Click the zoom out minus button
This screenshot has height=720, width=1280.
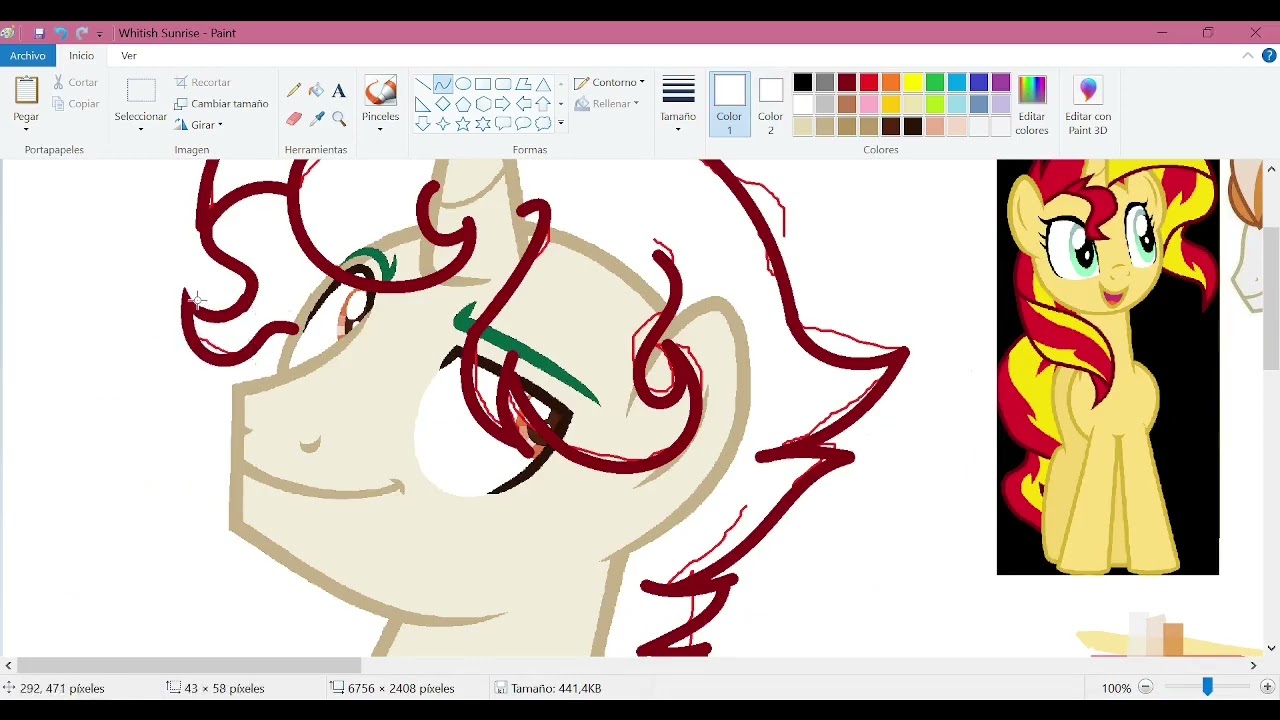click(x=1146, y=688)
